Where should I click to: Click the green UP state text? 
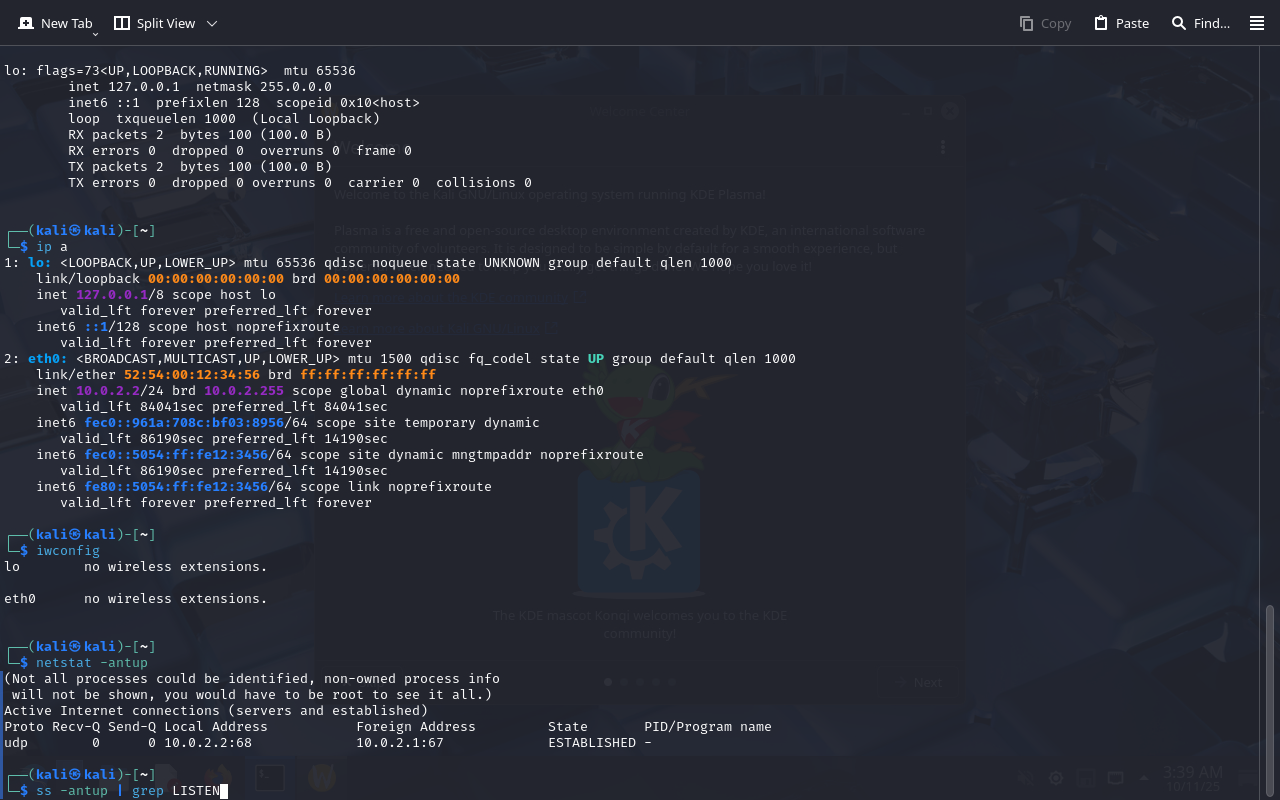[x=595, y=359]
